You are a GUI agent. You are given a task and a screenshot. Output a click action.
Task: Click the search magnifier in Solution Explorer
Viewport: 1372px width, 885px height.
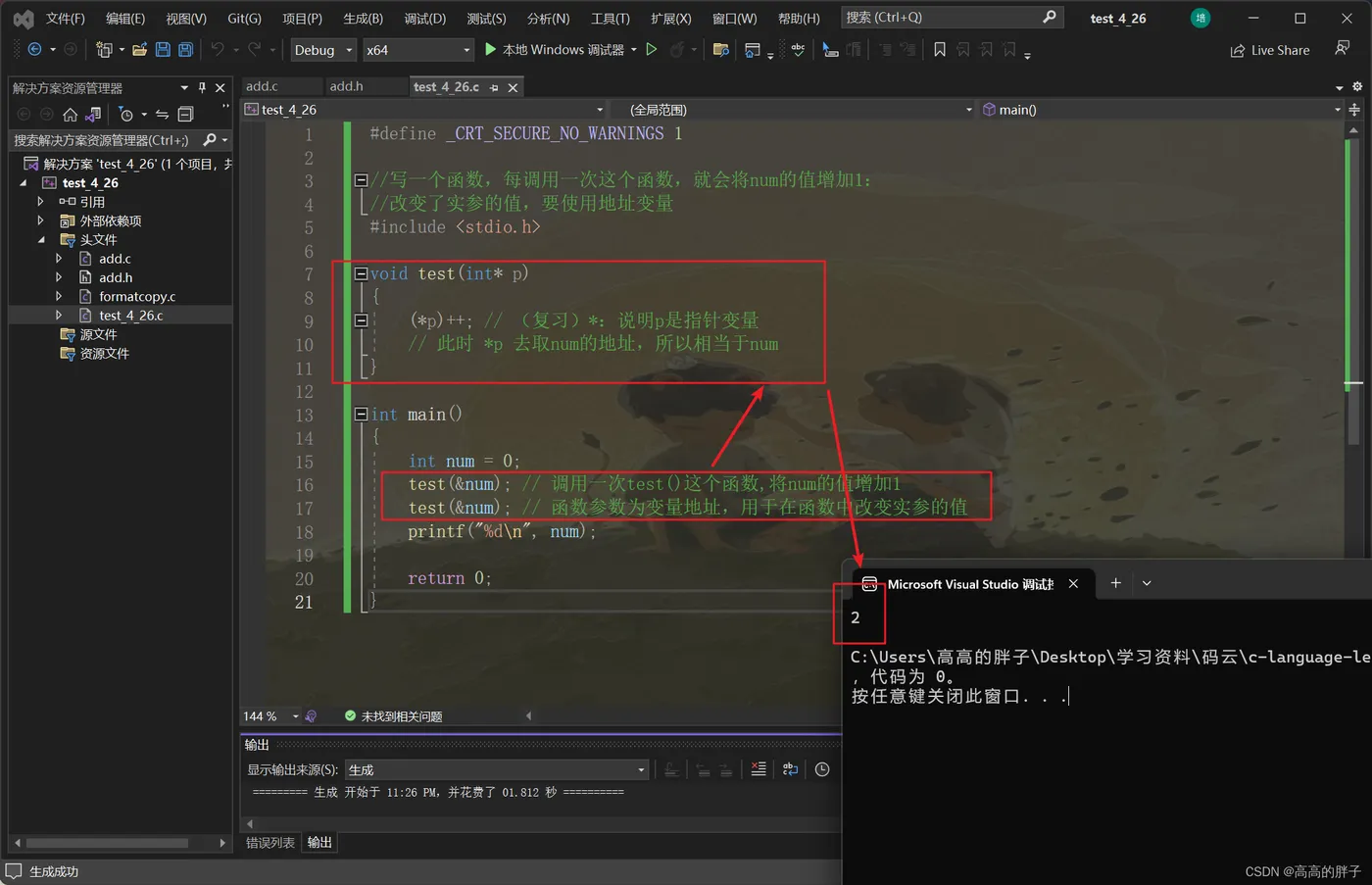(x=209, y=140)
